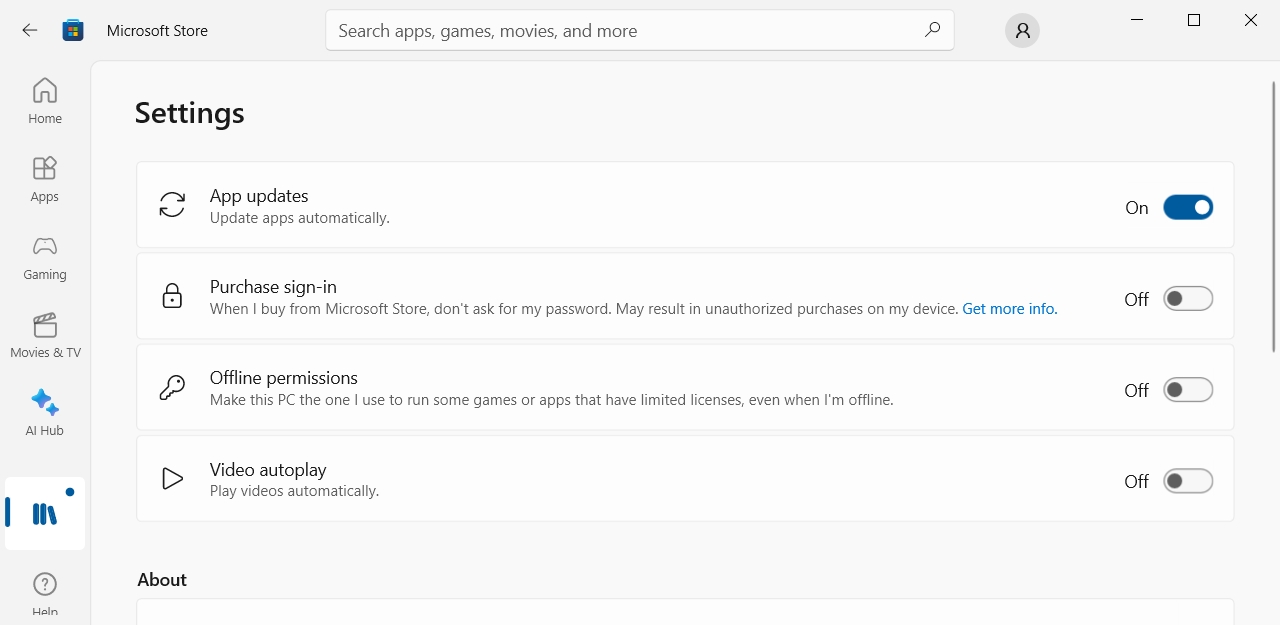
Task: Enable the Purchase sign-in toggle
Action: [1188, 299]
